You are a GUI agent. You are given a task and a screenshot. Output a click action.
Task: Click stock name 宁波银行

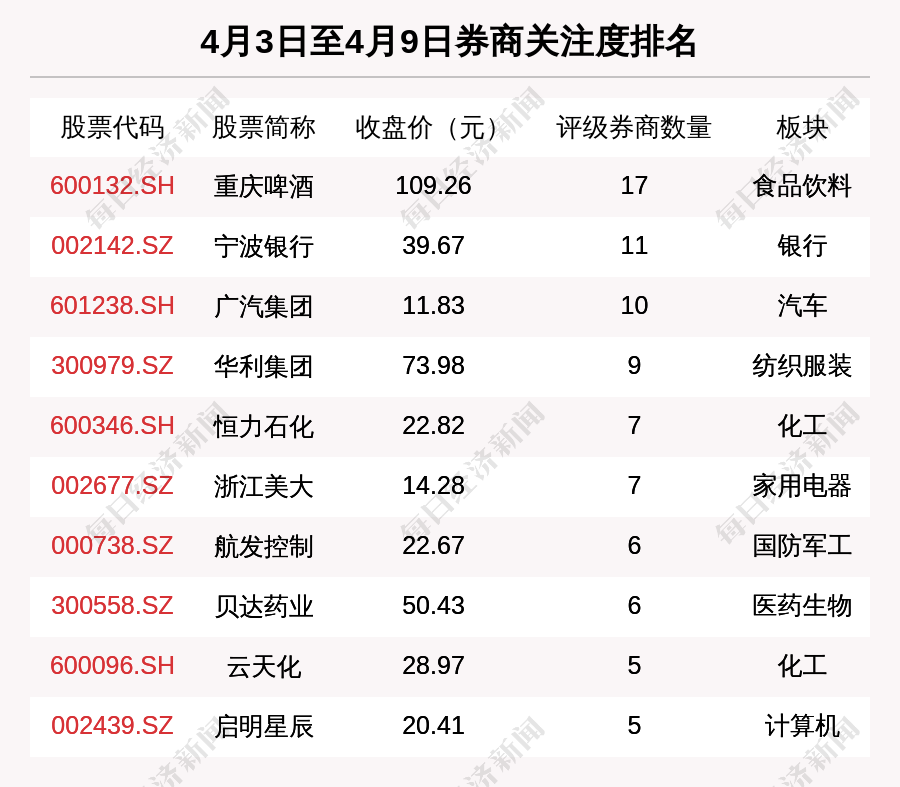coord(263,247)
